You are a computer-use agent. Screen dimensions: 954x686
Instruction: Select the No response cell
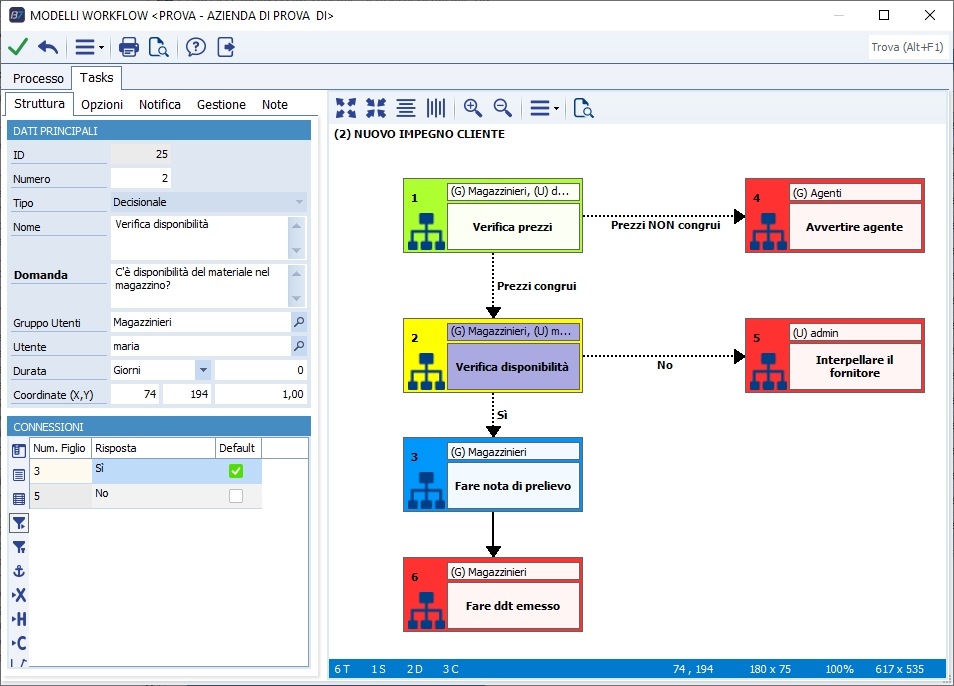pyautogui.click(x=153, y=496)
